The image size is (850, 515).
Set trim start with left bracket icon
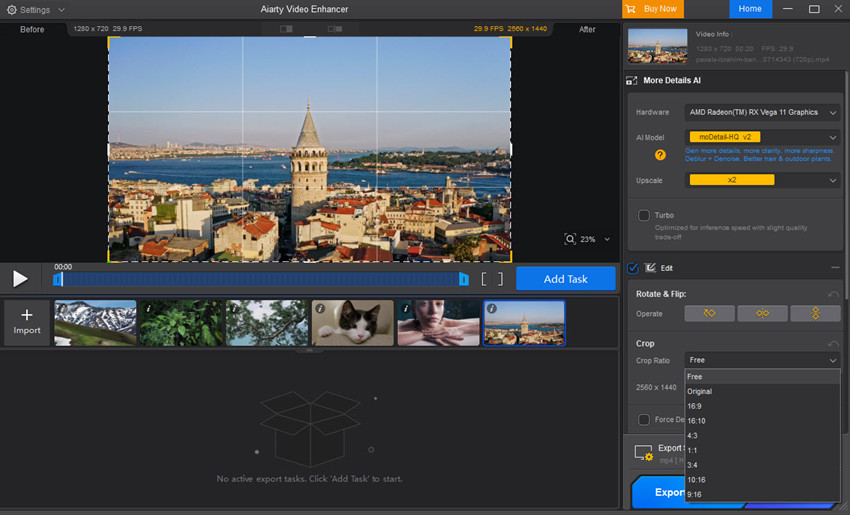click(484, 279)
